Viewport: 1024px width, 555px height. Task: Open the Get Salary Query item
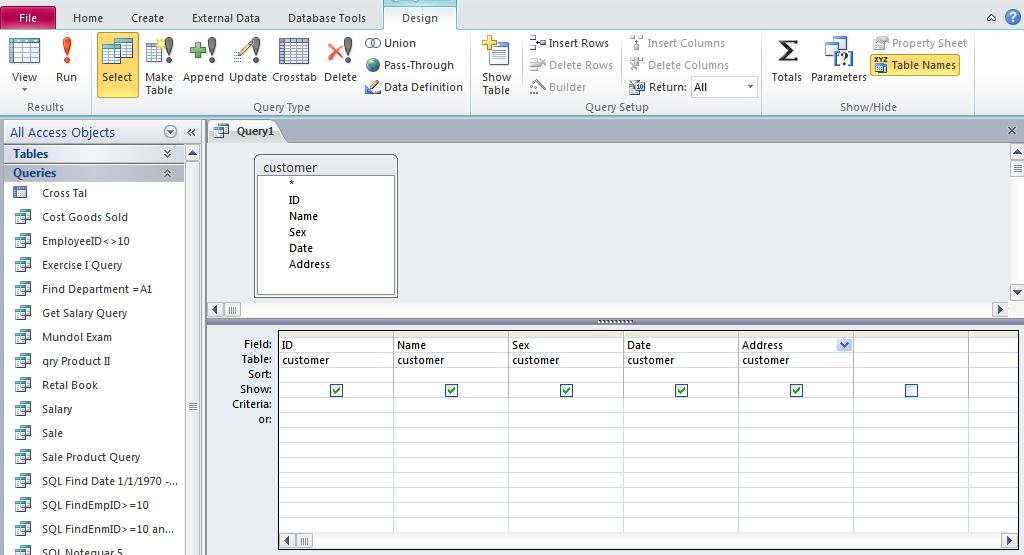click(84, 313)
